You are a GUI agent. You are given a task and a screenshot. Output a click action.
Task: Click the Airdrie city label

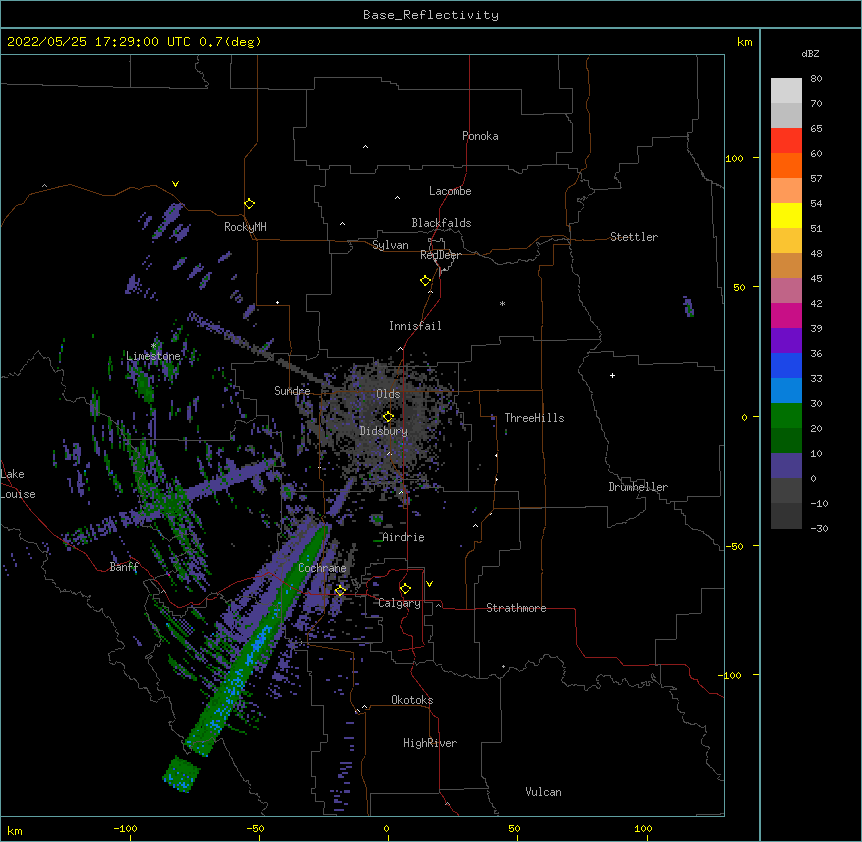click(404, 537)
